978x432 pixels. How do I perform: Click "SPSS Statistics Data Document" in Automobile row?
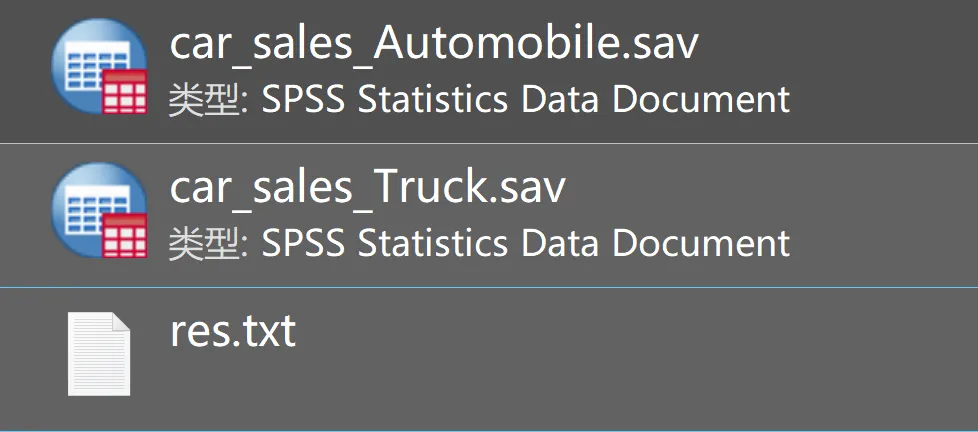click(x=526, y=99)
